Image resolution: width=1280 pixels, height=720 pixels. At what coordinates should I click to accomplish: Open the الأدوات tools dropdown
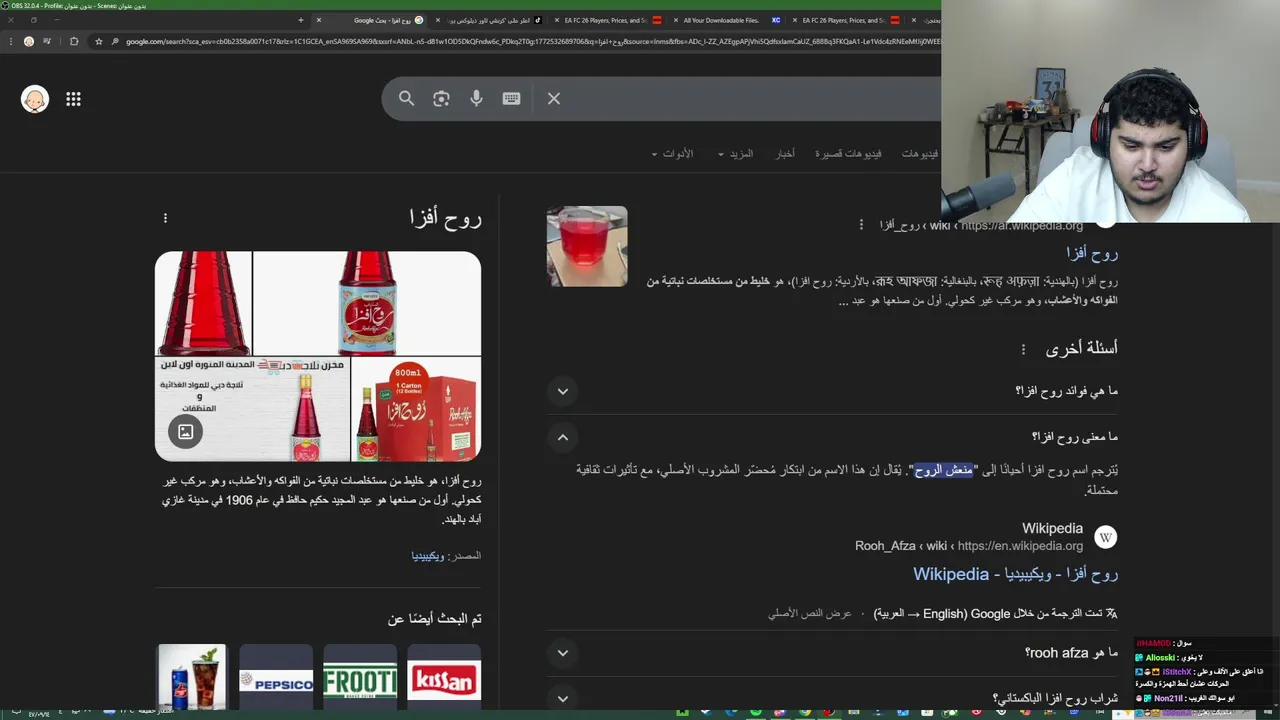pyautogui.click(x=672, y=154)
